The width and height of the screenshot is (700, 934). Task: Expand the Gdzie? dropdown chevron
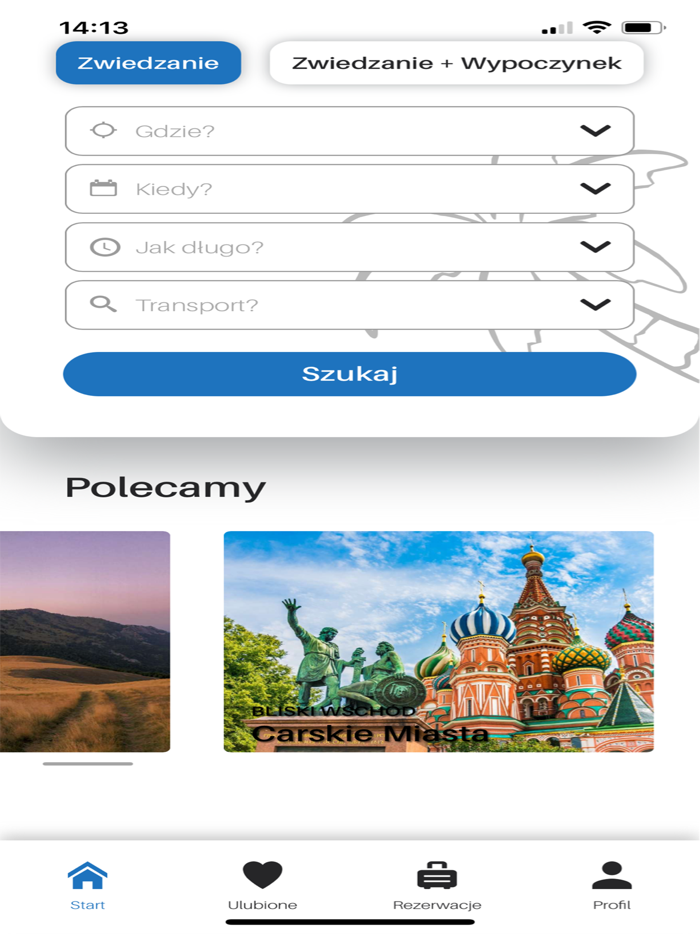point(595,130)
